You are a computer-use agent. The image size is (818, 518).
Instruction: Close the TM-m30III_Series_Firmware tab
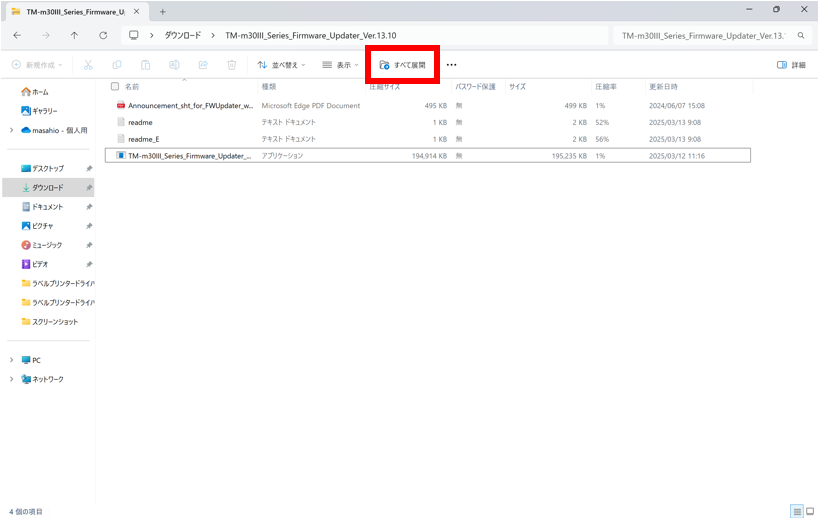click(136, 11)
